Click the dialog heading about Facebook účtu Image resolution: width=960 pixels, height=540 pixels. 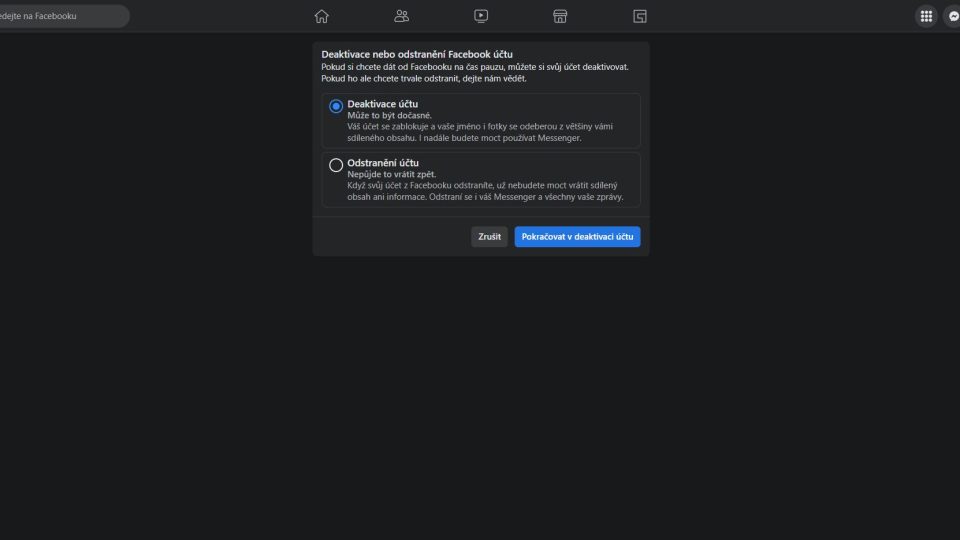[417, 53]
